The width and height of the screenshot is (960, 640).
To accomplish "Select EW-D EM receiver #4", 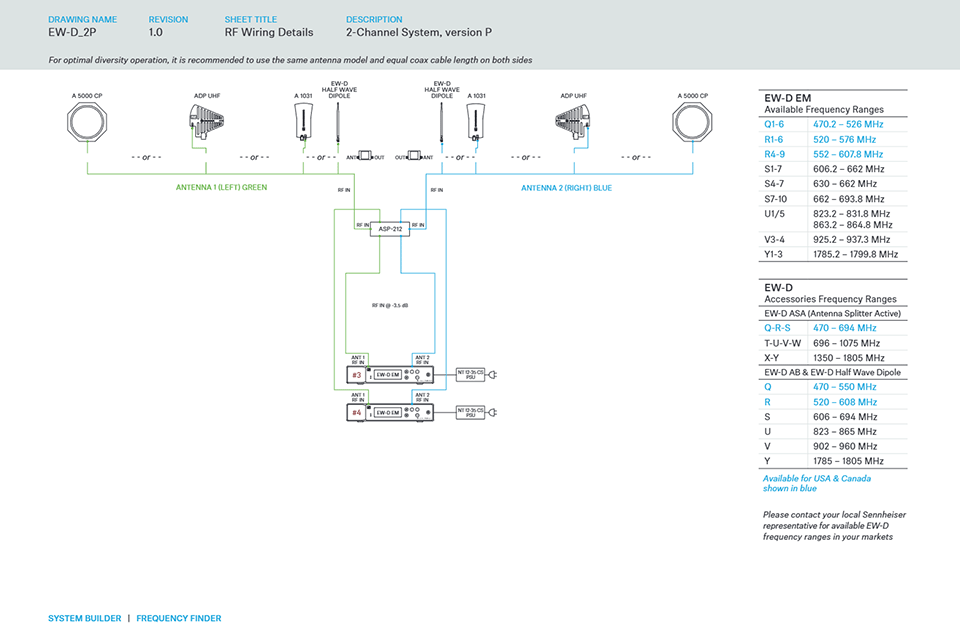I will coord(390,412).
